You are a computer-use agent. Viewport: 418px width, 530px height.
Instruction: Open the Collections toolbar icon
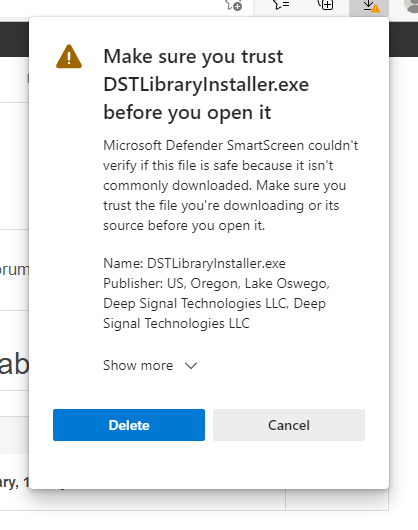click(x=325, y=4)
